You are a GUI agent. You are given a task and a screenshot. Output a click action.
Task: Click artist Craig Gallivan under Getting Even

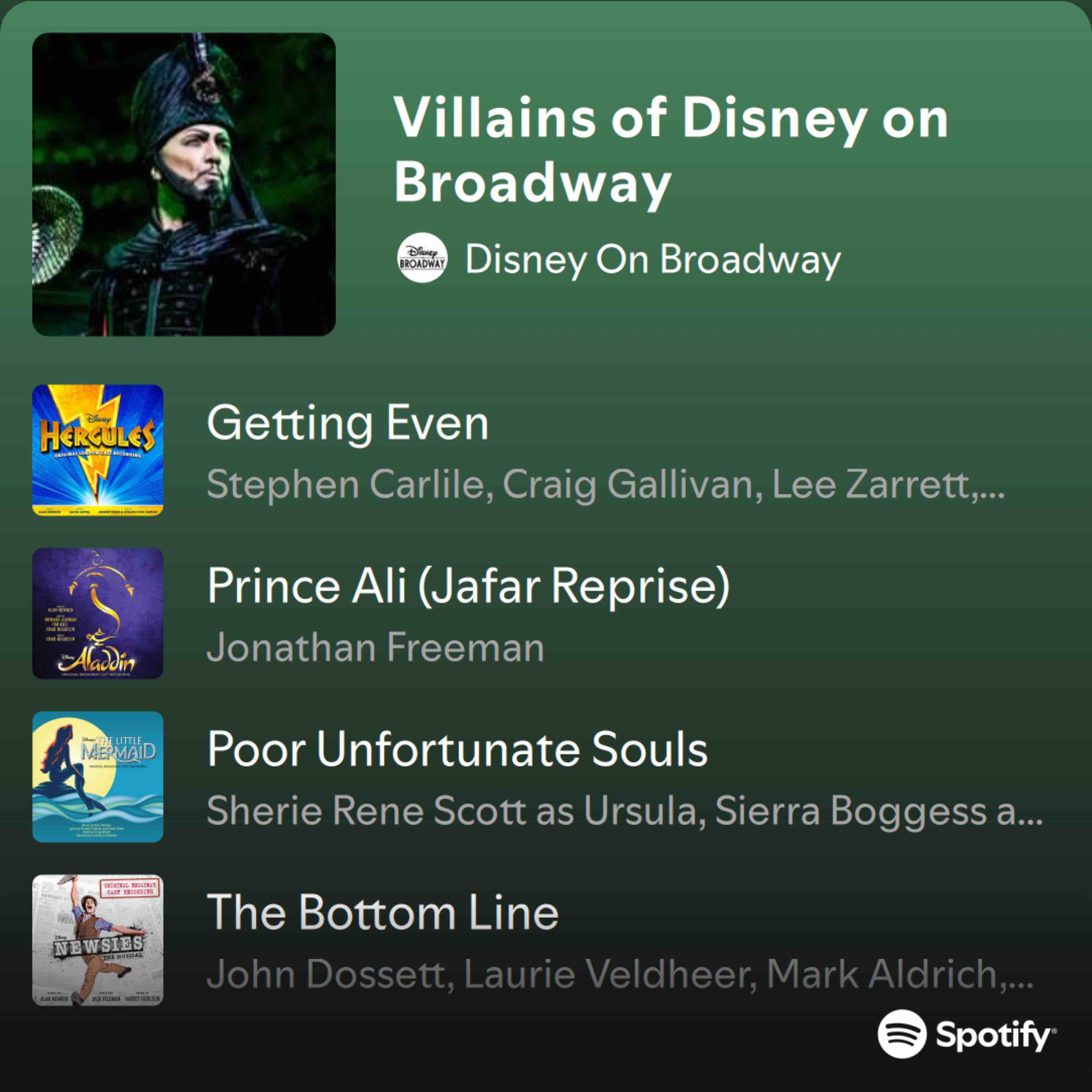click(x=628, y=484)
